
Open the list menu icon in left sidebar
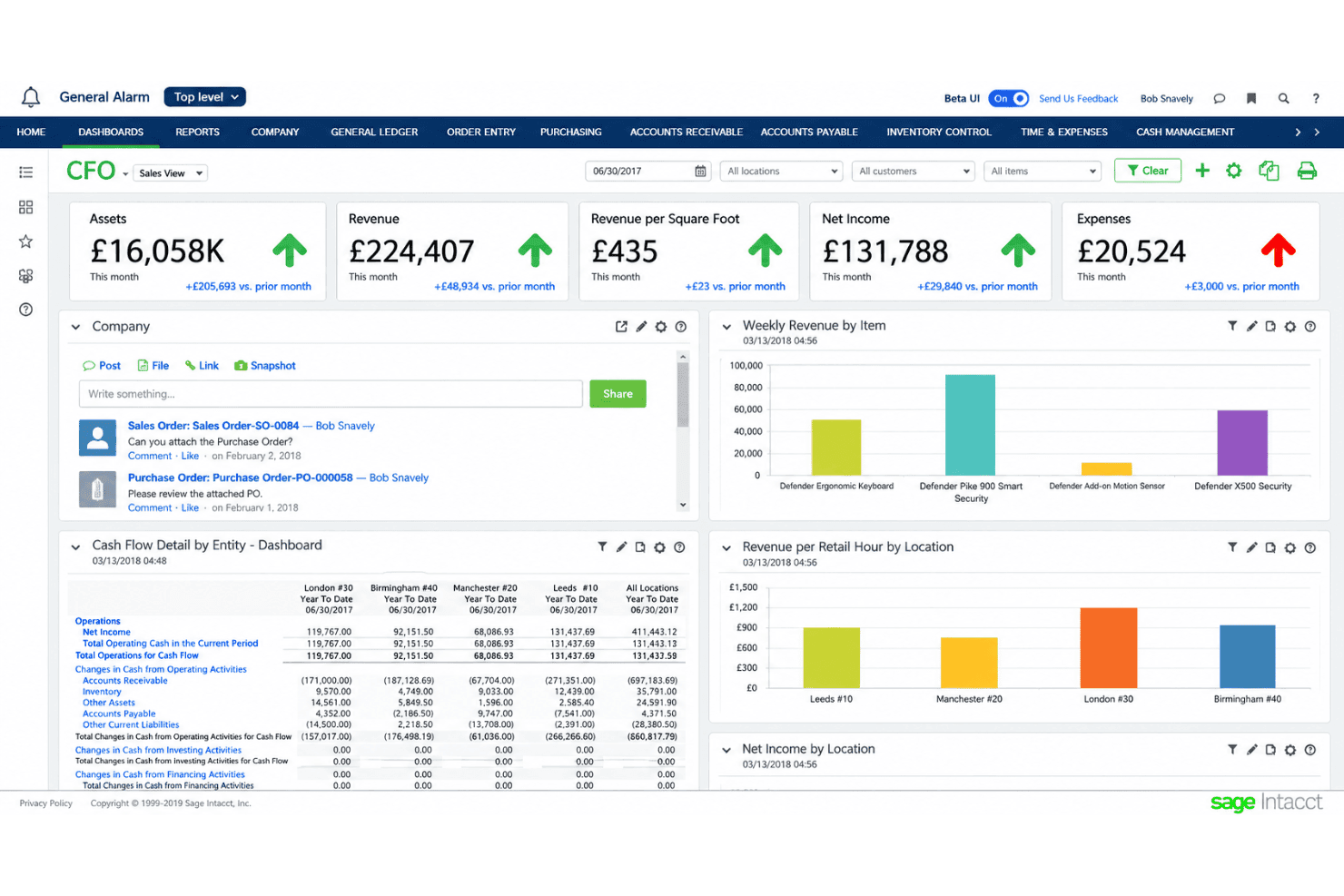25,172
